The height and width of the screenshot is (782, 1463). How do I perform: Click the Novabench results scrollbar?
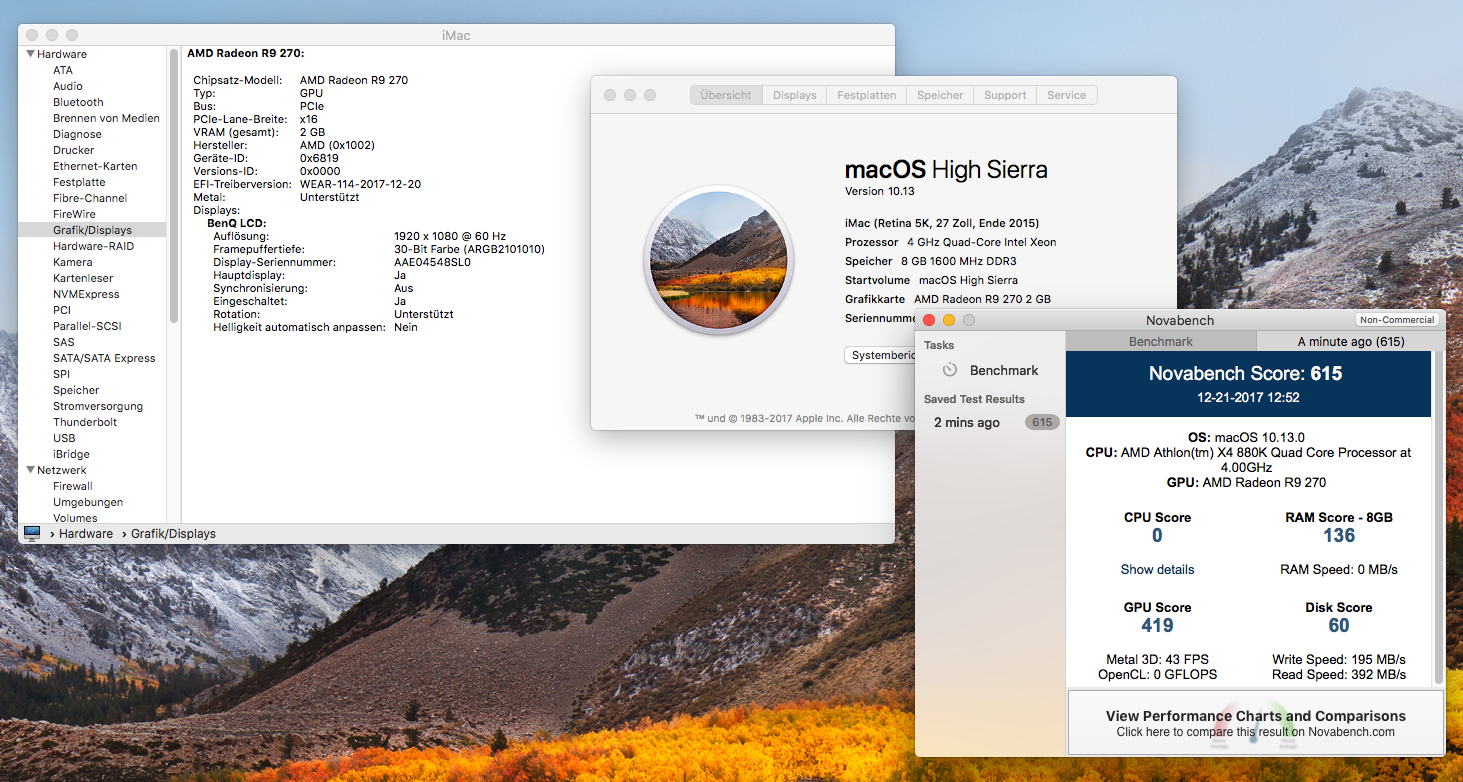[x=1439, y=520]
